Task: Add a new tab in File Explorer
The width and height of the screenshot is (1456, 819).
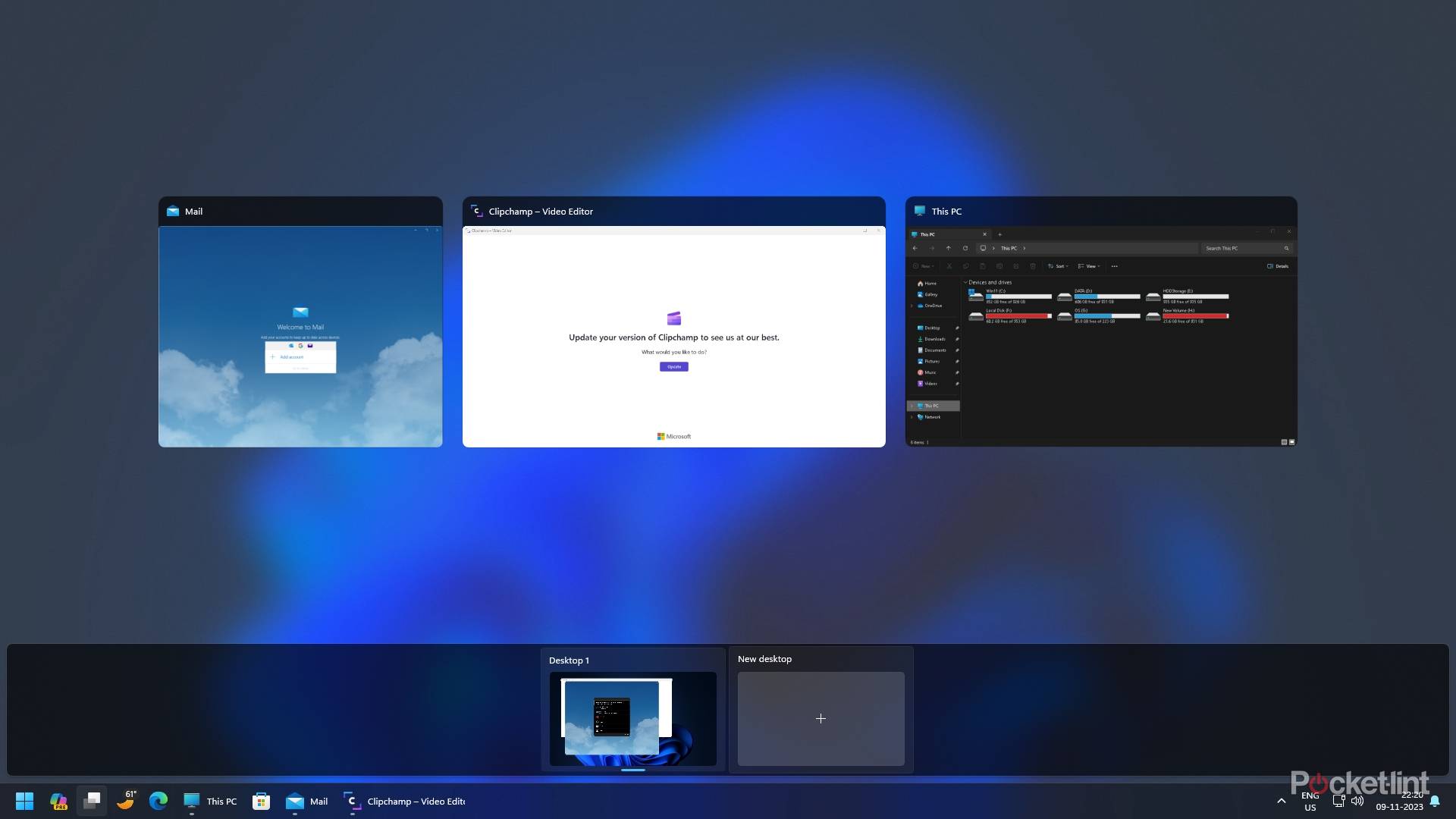Action: 999,234
